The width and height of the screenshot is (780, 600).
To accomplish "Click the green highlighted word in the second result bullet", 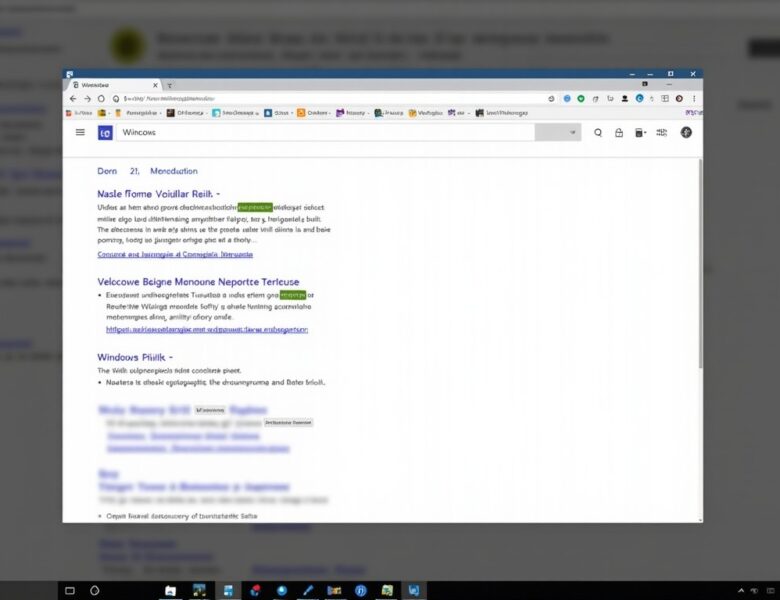I will 293,295.
